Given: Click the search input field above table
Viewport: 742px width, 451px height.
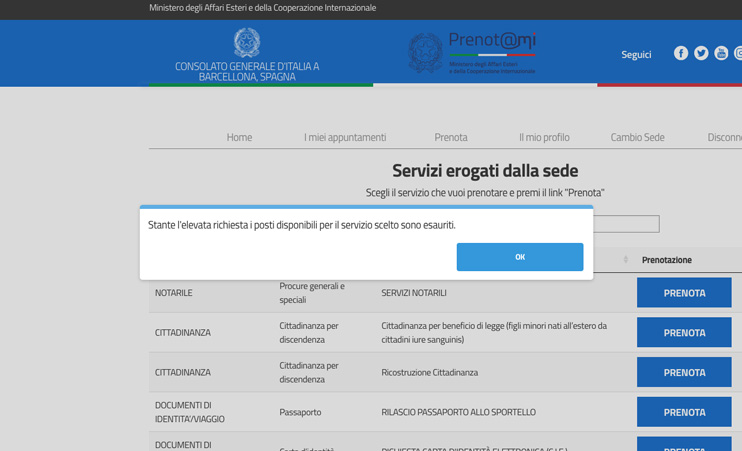Looking at the screenshot, I should coord(625,224).
